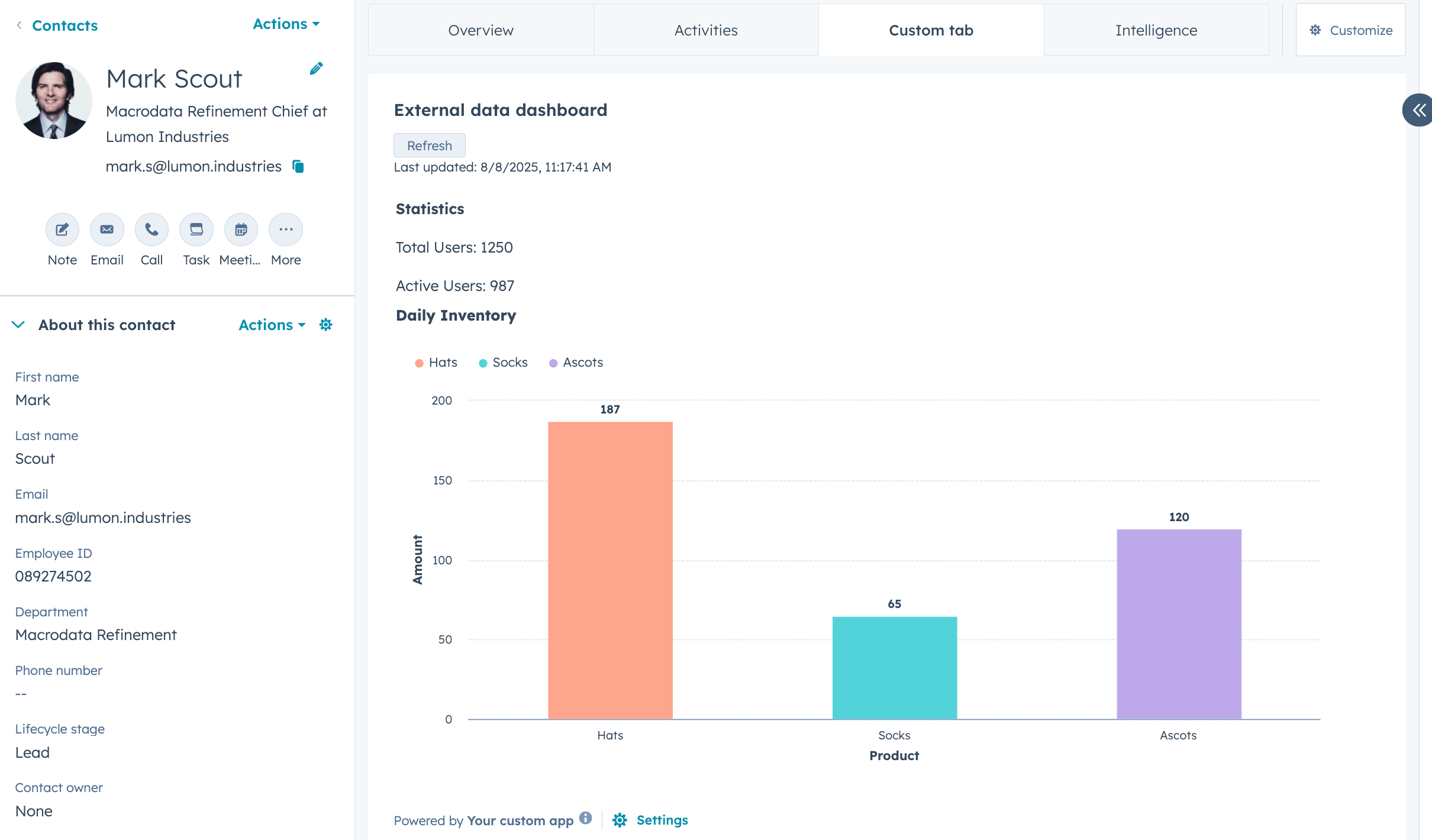Toggle the Socks series in legend
Screen dimensions: 1432x840
[x=503, y=363]
